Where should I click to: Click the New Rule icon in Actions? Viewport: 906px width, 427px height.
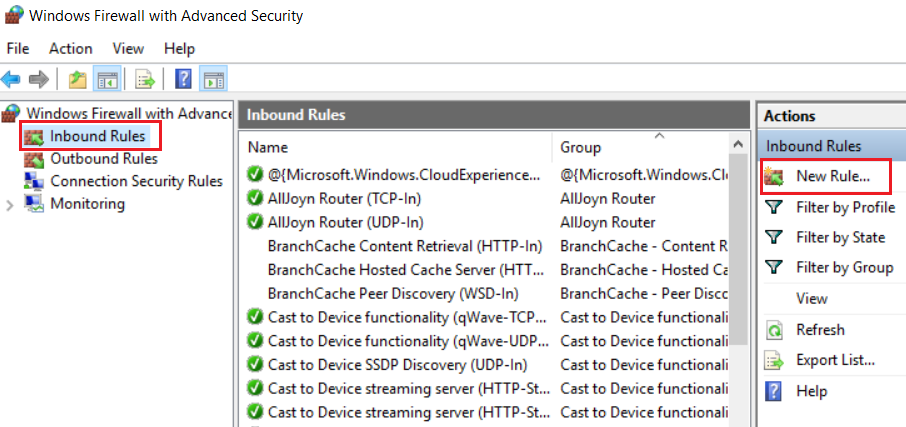774,177
